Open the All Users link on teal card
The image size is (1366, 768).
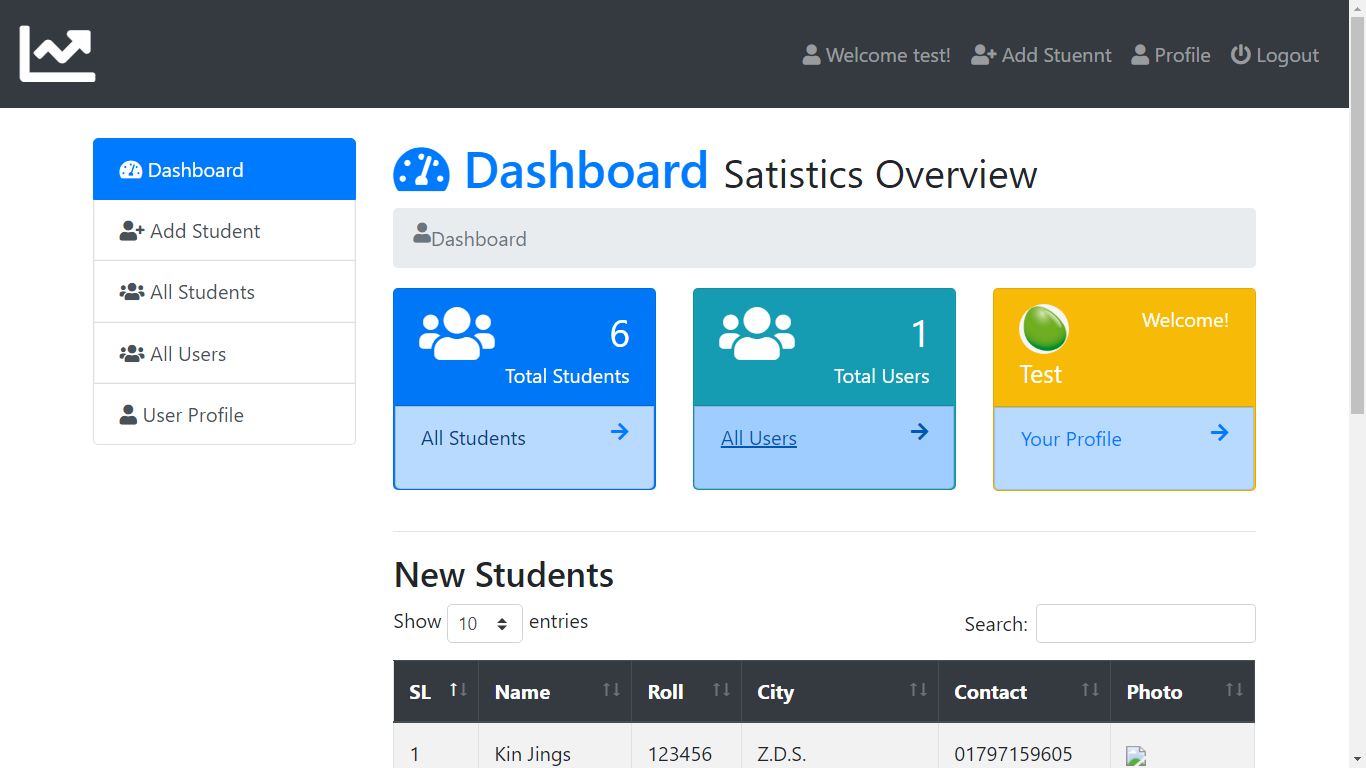[758, 438]
